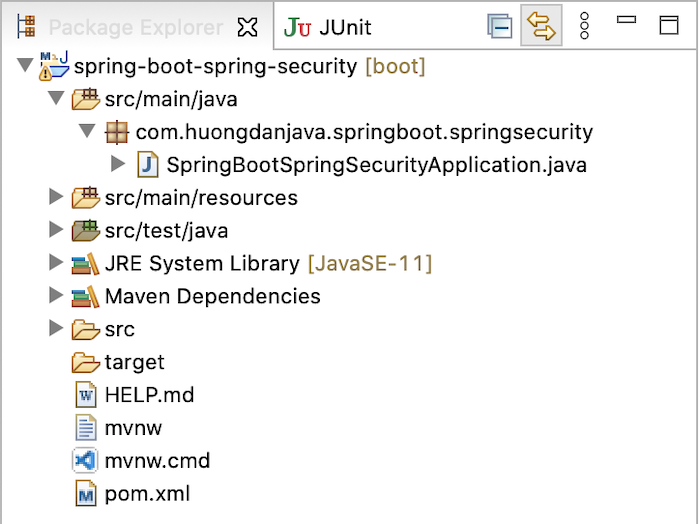Click the JRE System Library icon

pos(85,263)
